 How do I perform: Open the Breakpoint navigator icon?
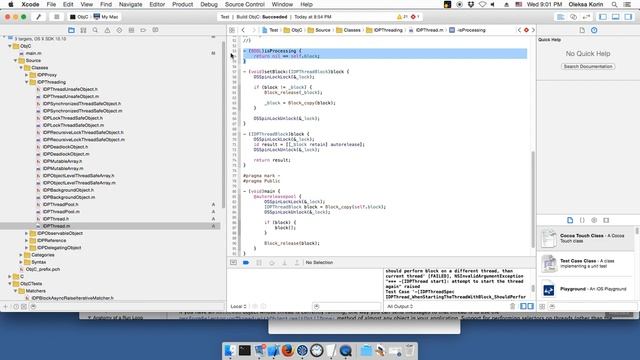(x=143, y=30)
